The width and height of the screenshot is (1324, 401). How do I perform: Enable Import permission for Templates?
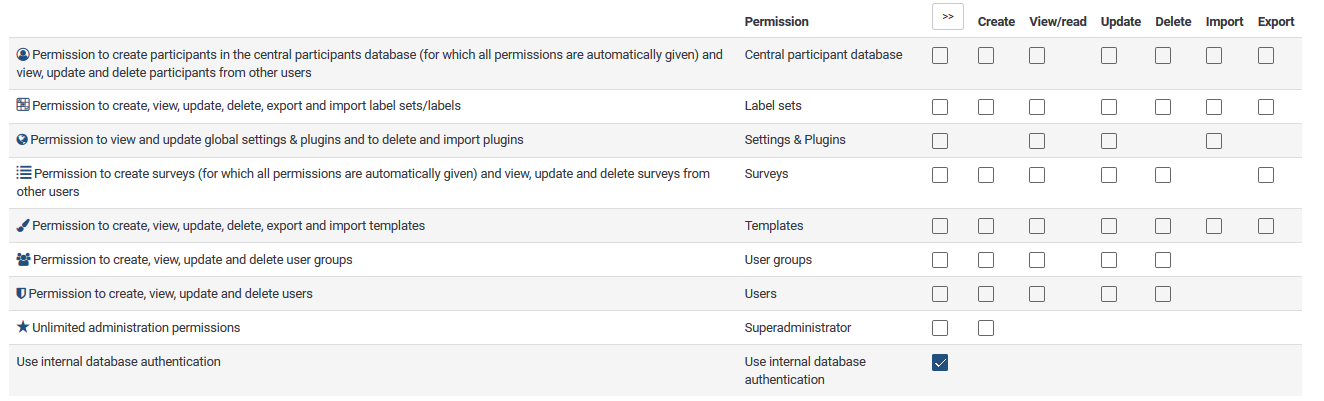pos(1214,226)
